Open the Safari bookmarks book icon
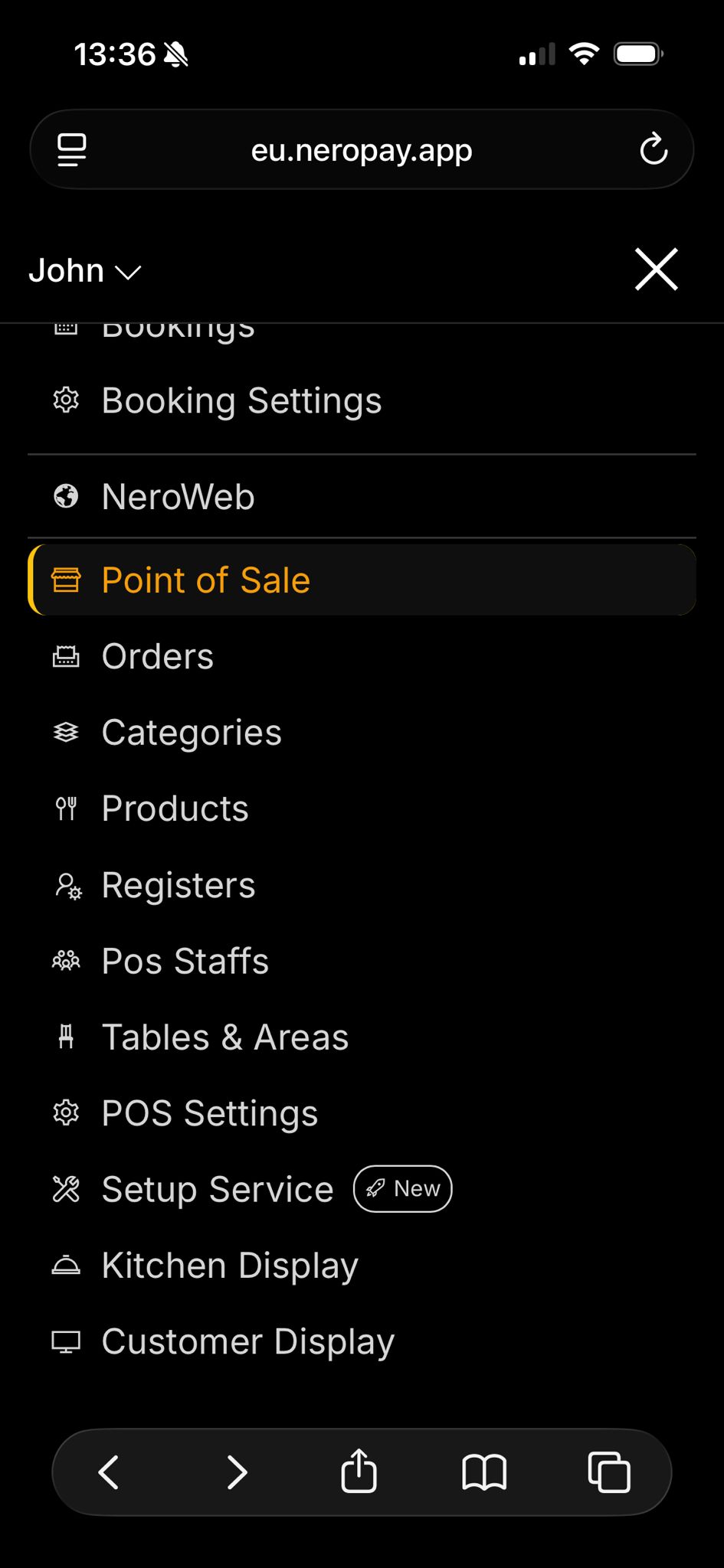 [x=484, y=1472]
